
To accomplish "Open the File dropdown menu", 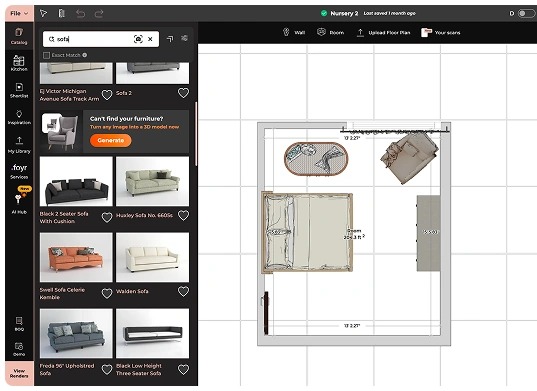I will [19, 13].
